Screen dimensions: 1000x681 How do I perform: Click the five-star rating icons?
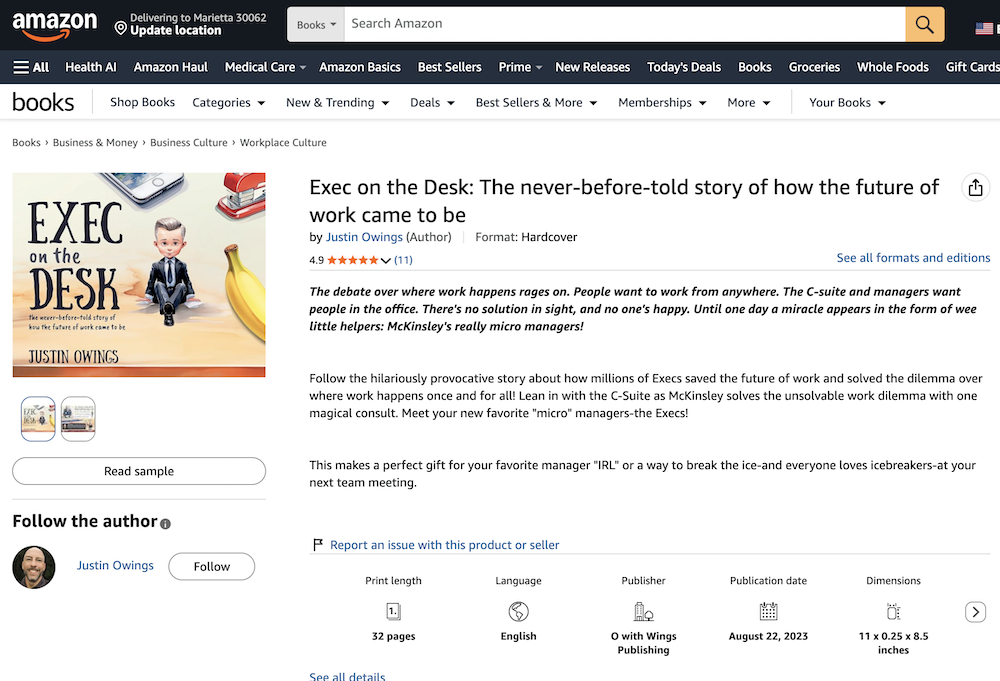click(x=353, y=260)
